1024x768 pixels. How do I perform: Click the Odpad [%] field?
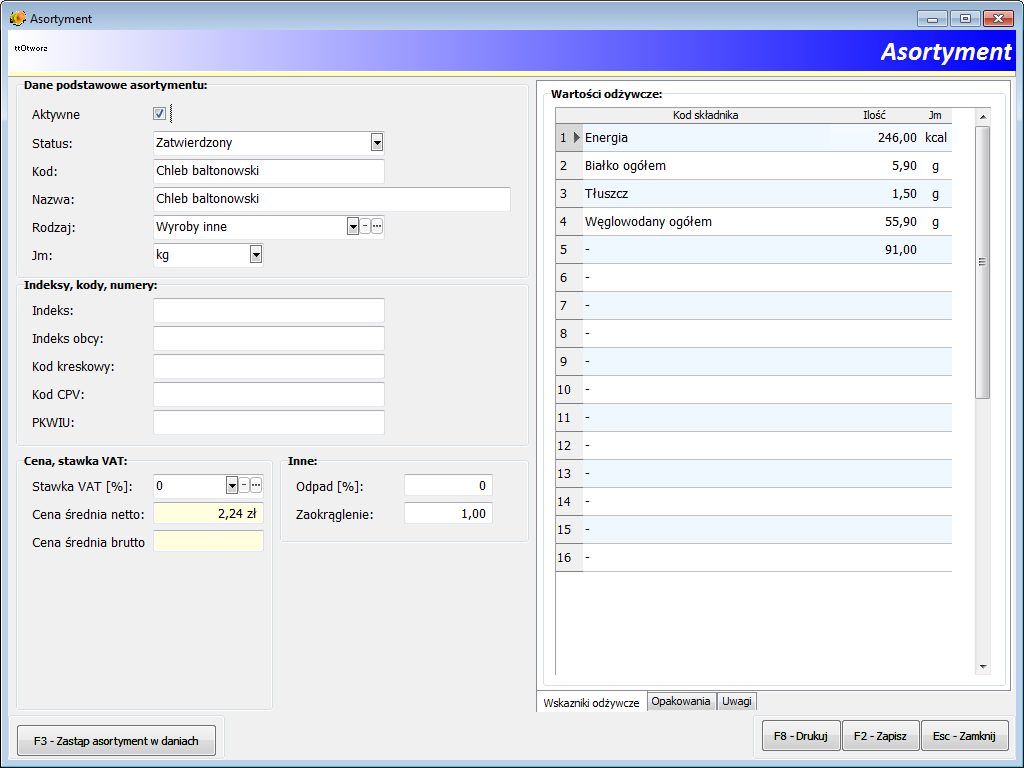coord(448,486)
